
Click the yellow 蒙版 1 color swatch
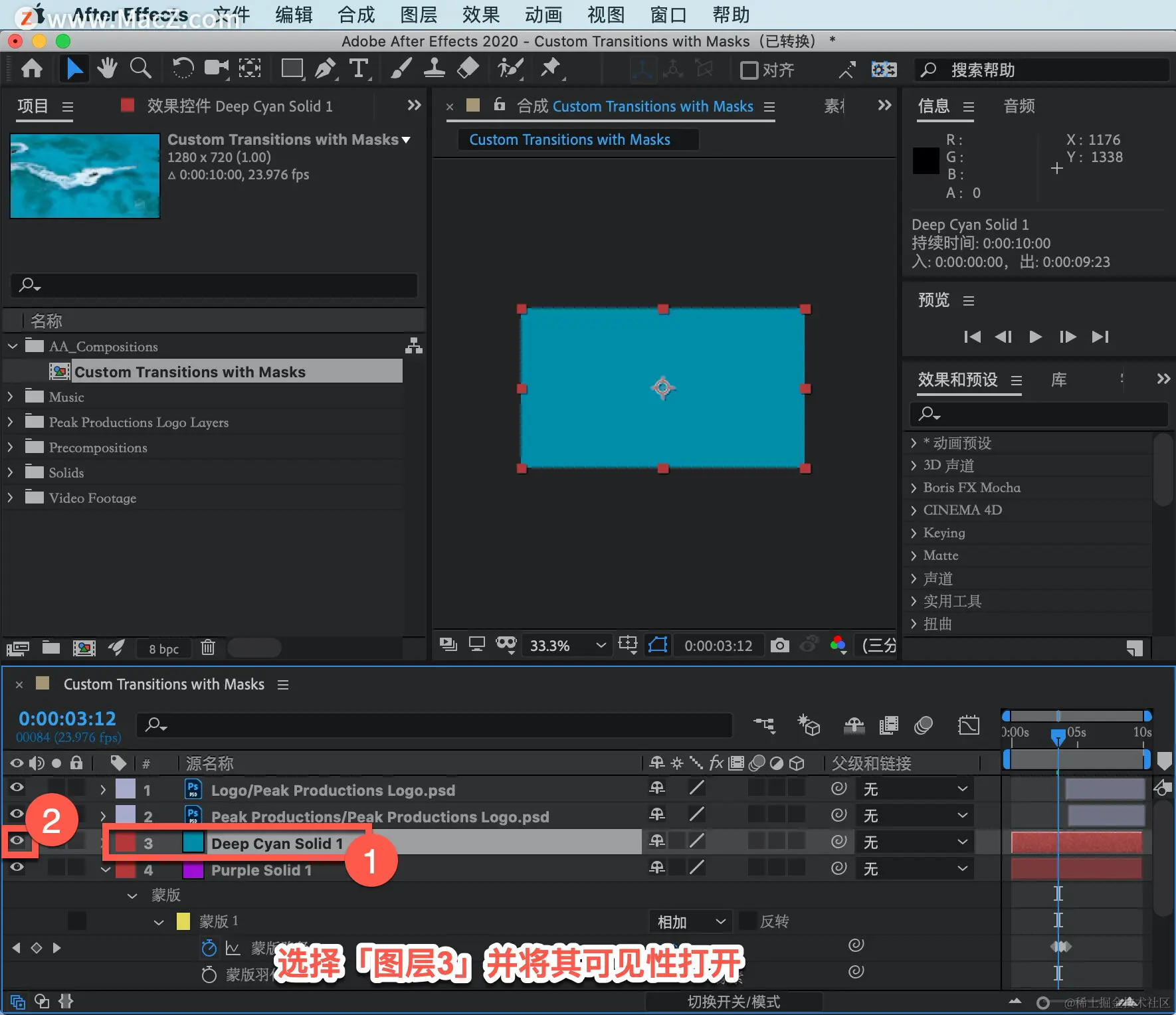click(x=183, y=921)
